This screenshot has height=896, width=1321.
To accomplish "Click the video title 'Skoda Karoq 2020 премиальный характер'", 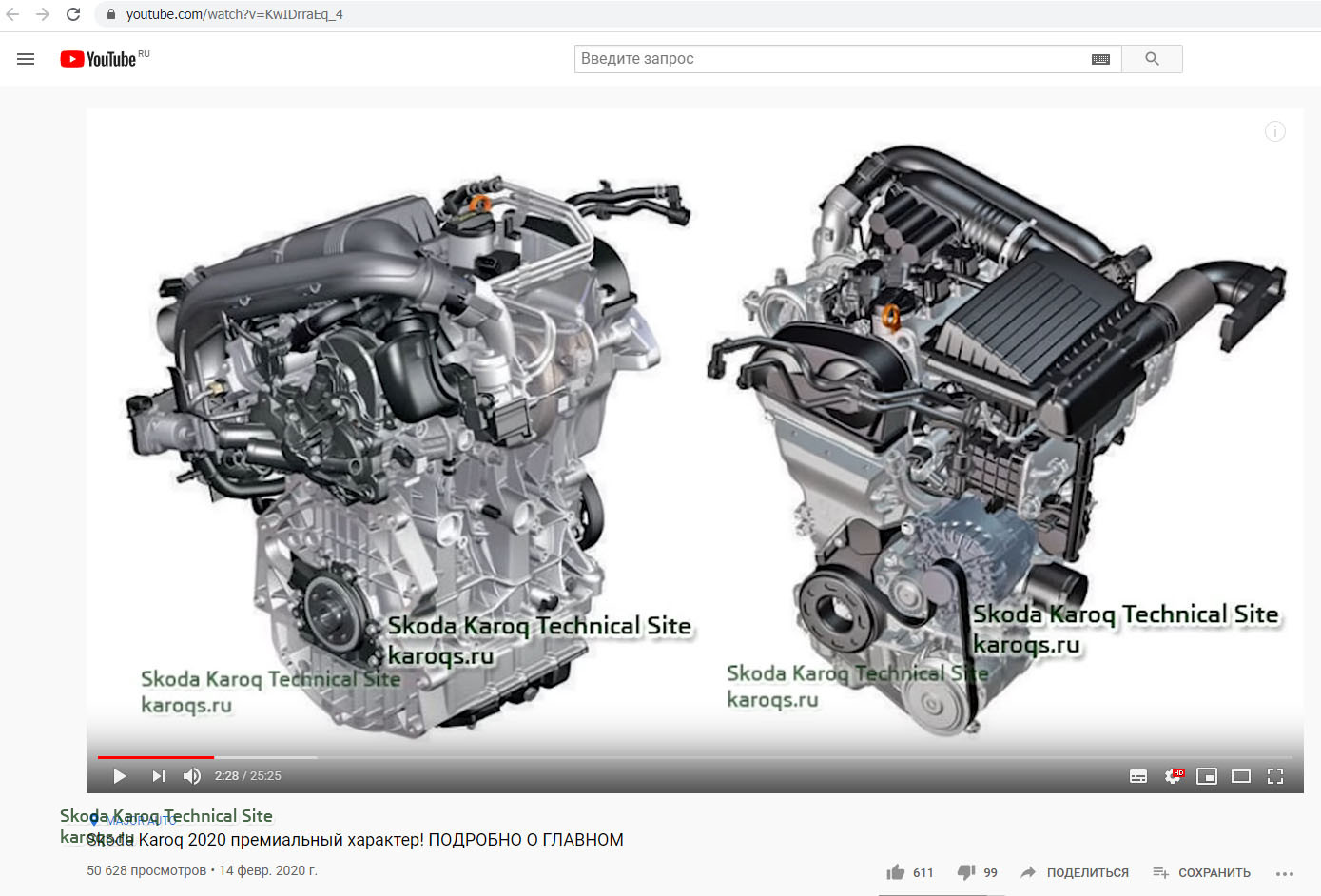I will [355, 840].
